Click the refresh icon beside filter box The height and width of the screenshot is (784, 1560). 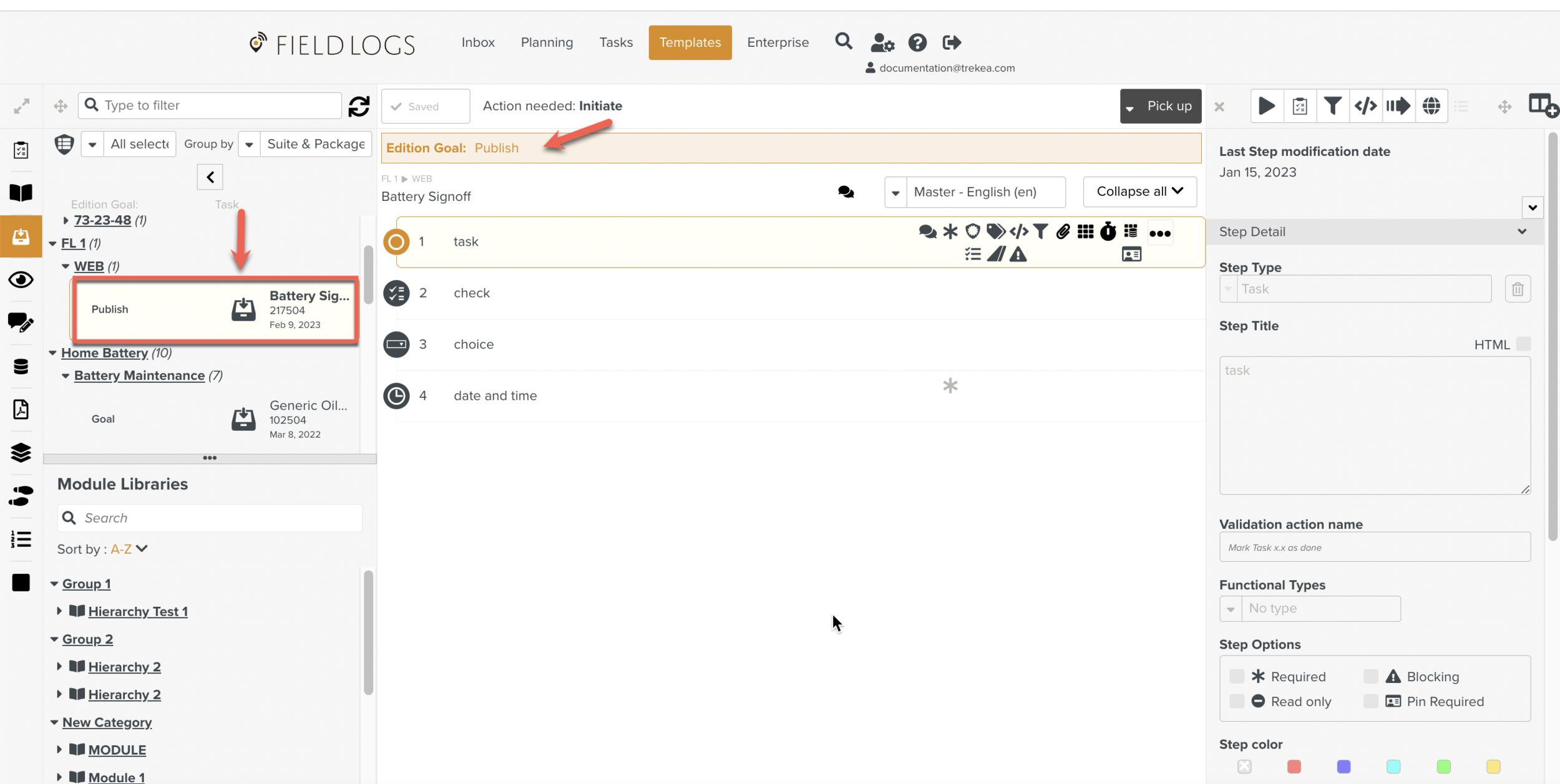tap(359, 106)
